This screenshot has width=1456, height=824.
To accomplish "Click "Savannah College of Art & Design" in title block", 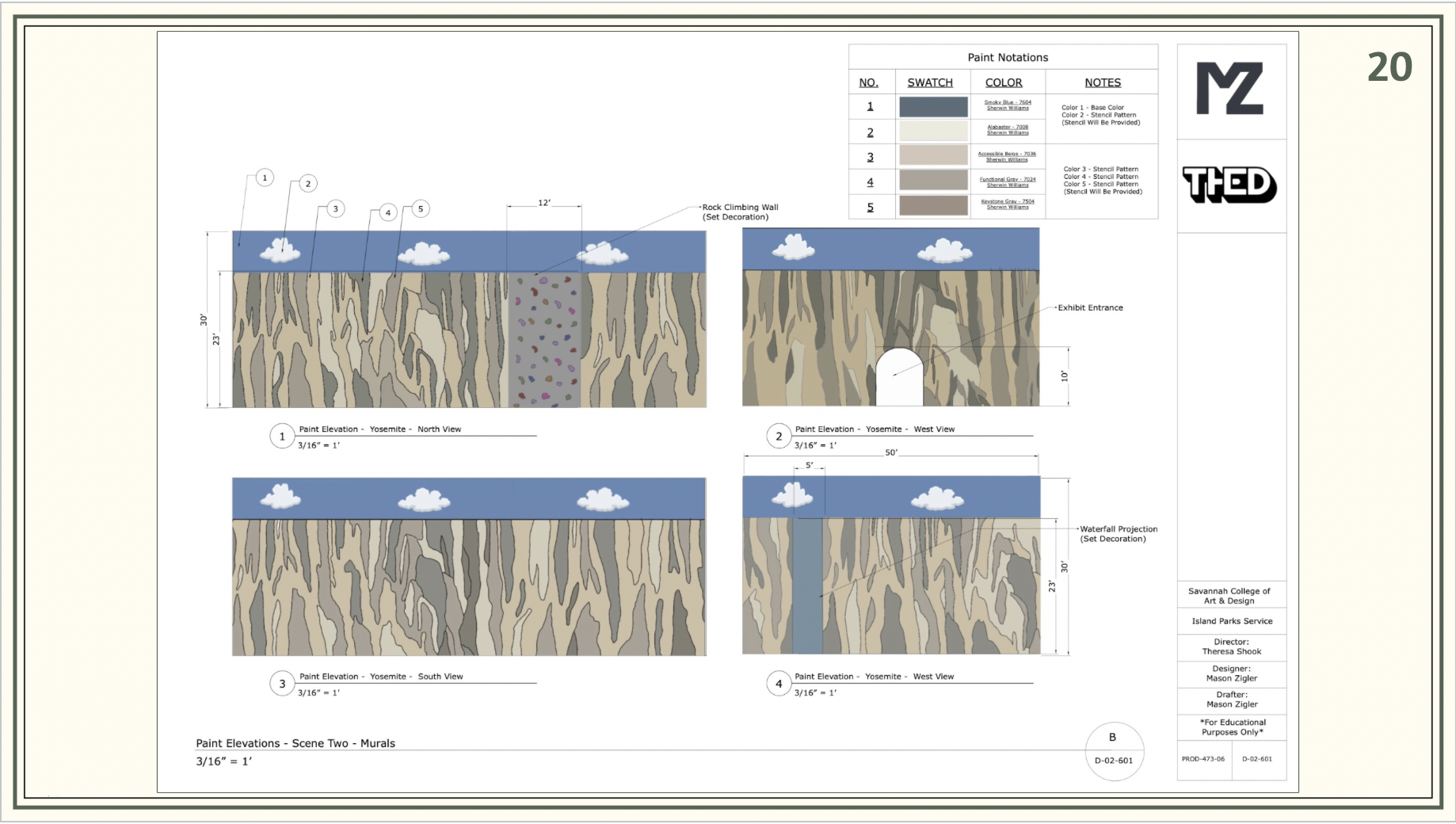I will (1229, 596).
